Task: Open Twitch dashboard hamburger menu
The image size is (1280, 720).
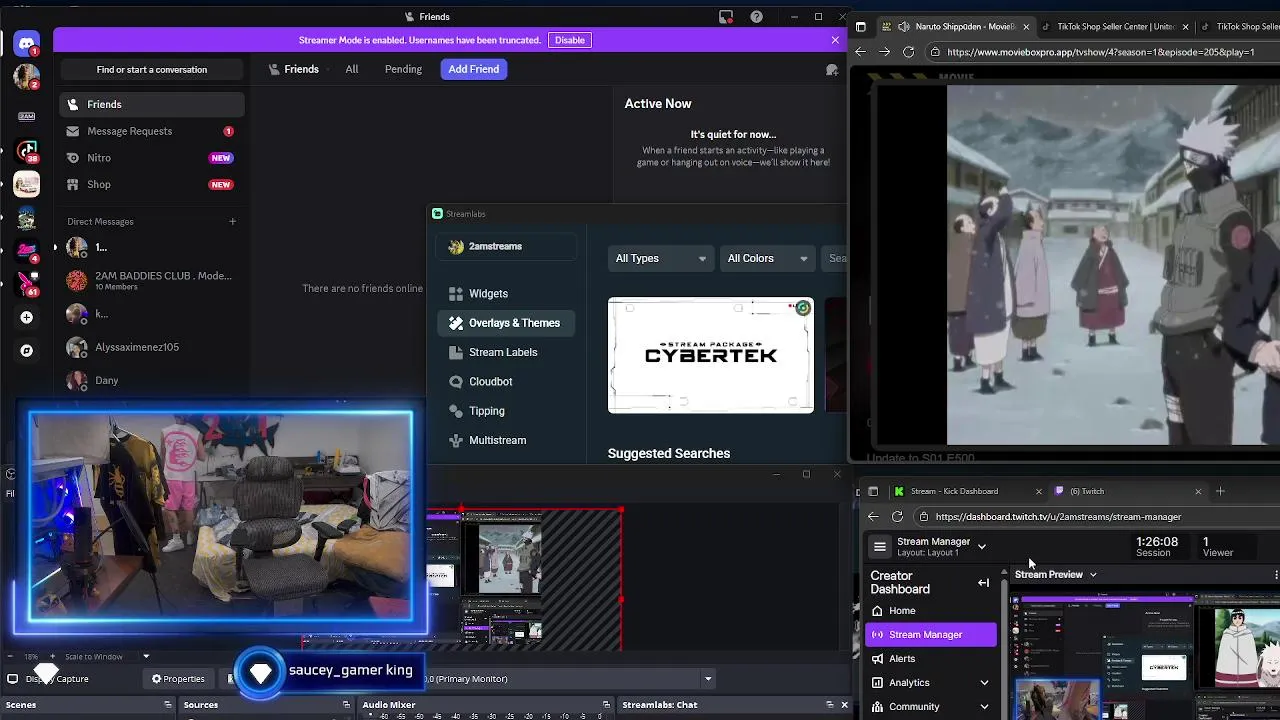Action: pyautogui.click(x=880, y=547)
